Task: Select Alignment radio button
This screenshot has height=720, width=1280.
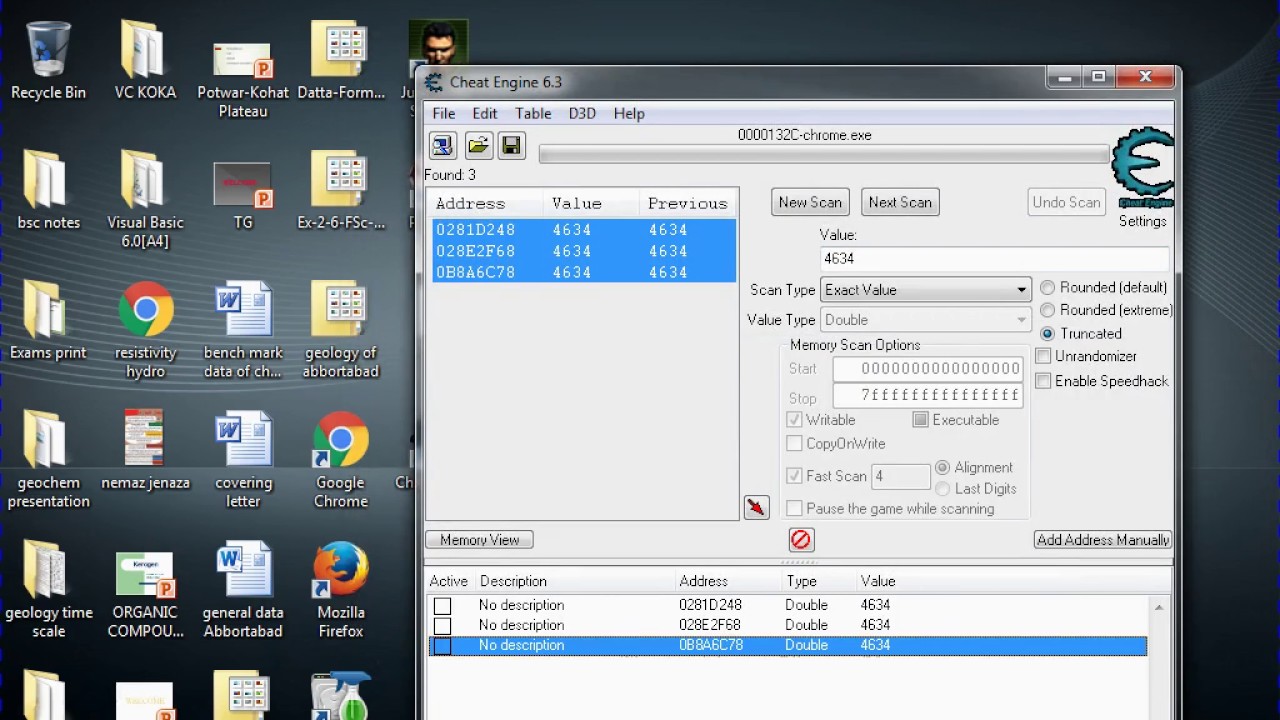Action: pos(942,468)
